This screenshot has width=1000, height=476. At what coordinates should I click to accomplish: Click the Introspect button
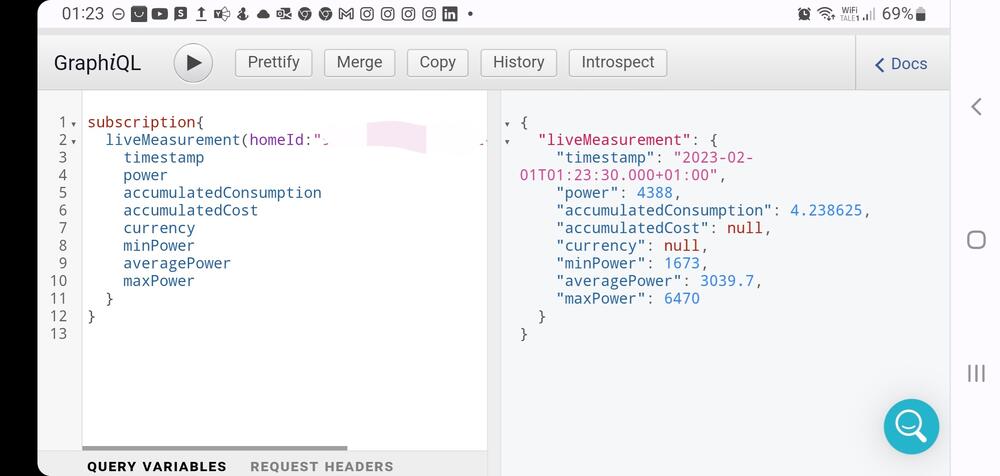point(618,63)
